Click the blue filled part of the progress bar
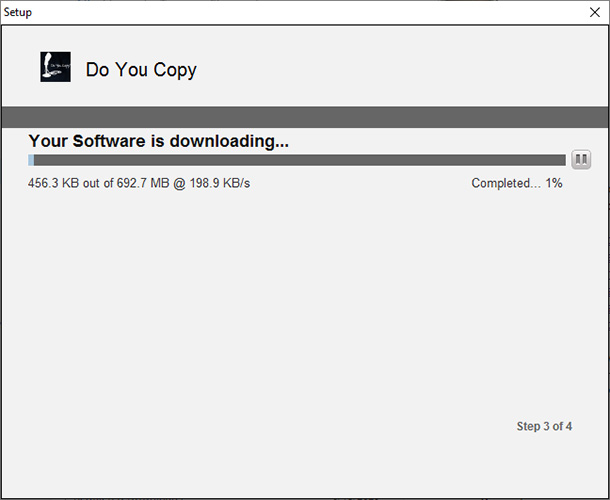Image resolution: width=610 pixels, height=500 pixels. 31,160
